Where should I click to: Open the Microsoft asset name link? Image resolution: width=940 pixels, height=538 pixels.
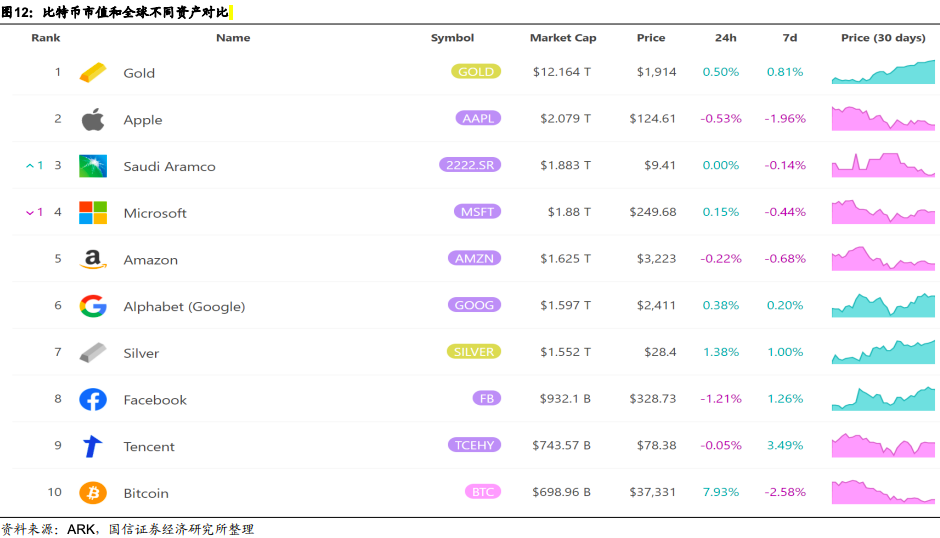(x=155, y=214)
